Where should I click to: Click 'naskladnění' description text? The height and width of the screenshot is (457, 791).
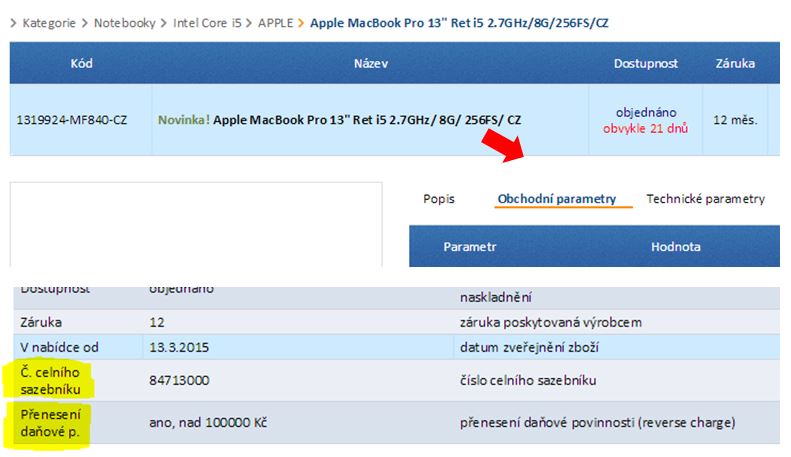click(495, 298)
